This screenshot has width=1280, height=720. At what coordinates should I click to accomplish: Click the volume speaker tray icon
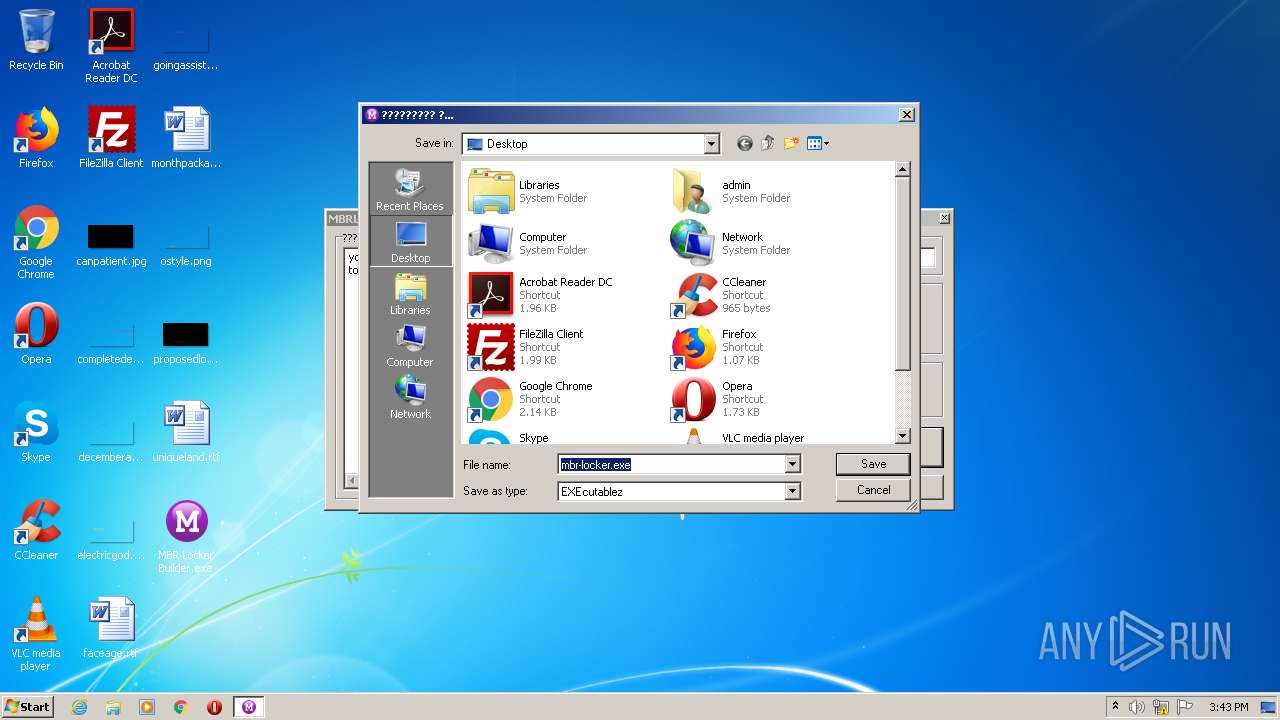1137,707
